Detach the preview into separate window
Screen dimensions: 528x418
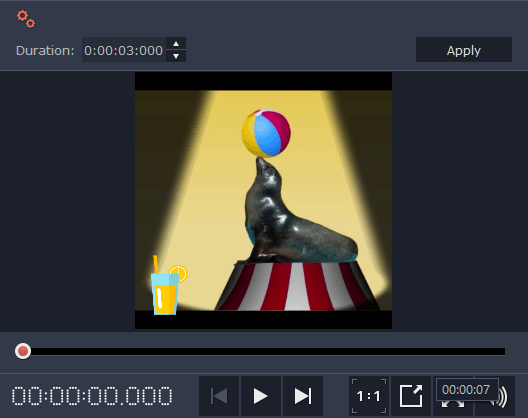coord(411,396)
